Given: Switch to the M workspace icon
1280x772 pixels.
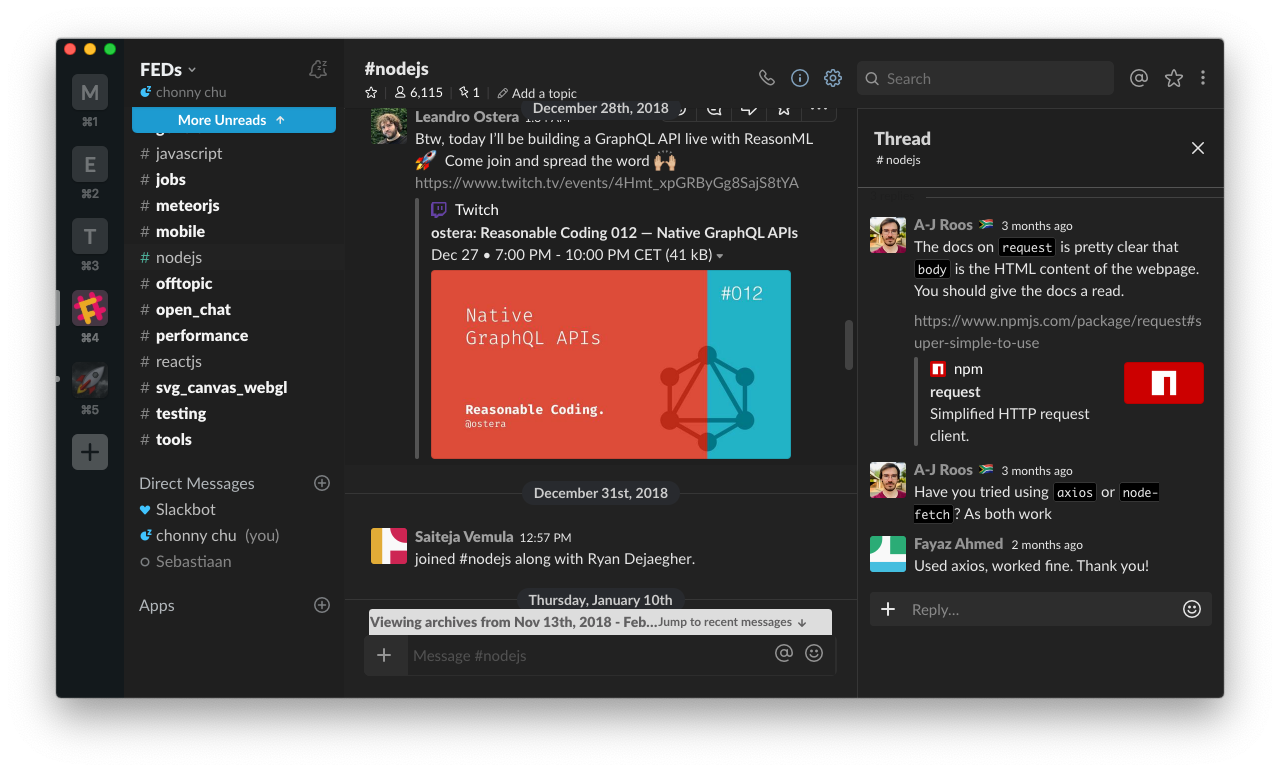Looking at the screenshot, I should pos(90,93).
